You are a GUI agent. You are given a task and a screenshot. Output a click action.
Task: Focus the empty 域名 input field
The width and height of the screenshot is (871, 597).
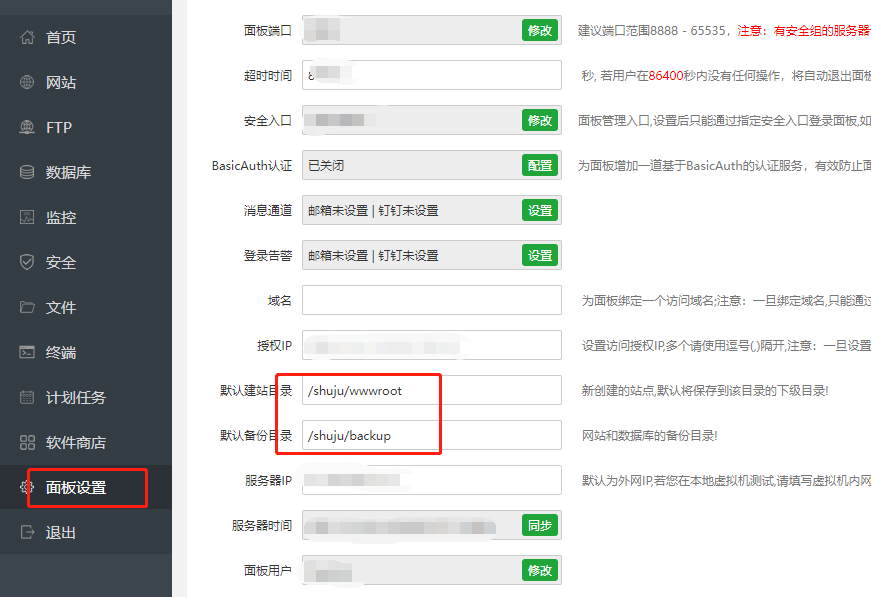point(432,300)
